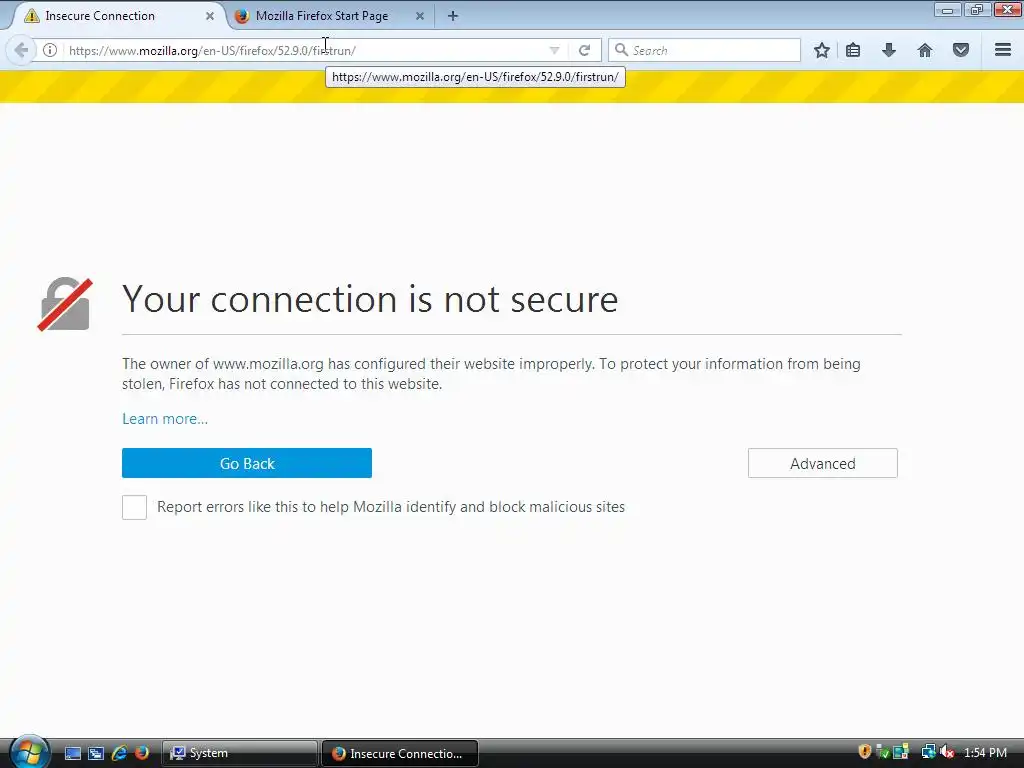
Task: Reload the page with the refresh icon
Action: pos(584,50)
